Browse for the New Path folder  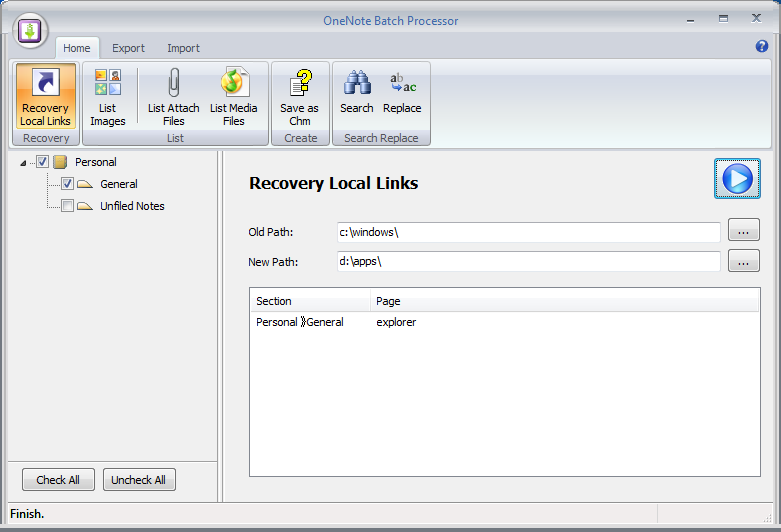(x=744, y=261)
